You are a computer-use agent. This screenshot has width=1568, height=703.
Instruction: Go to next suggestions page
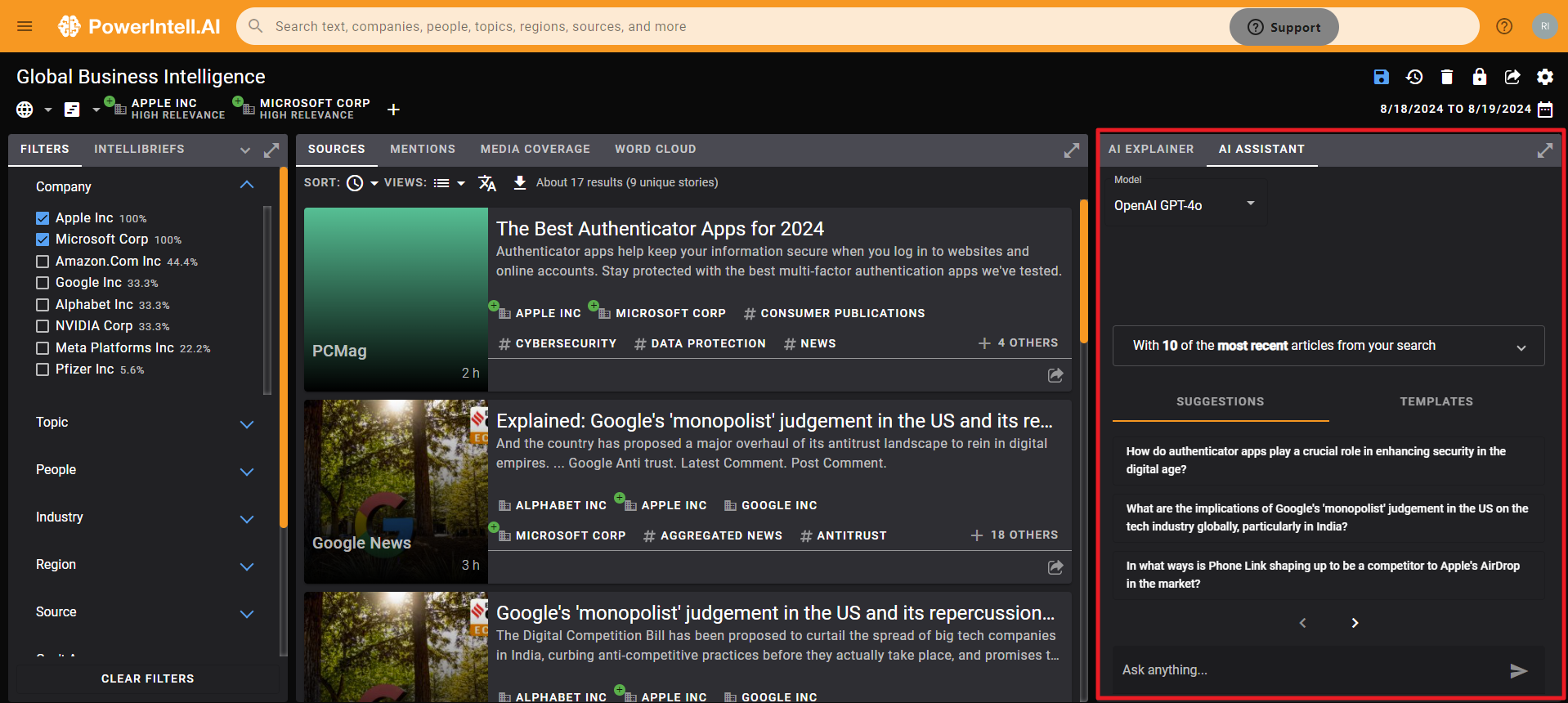[x=1355, y=623]
